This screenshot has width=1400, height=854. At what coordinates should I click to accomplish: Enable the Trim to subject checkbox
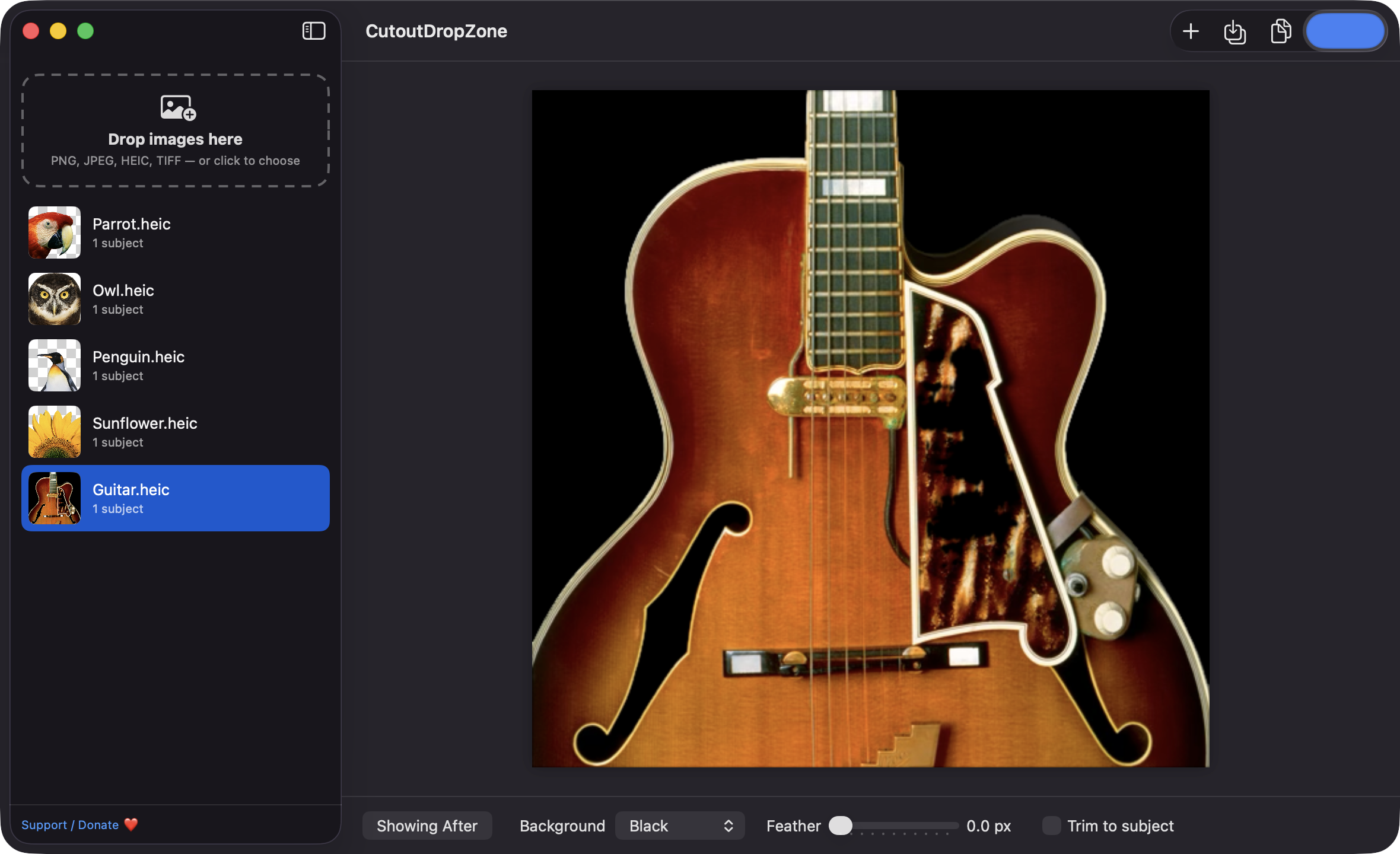(x=1052, y=826)
